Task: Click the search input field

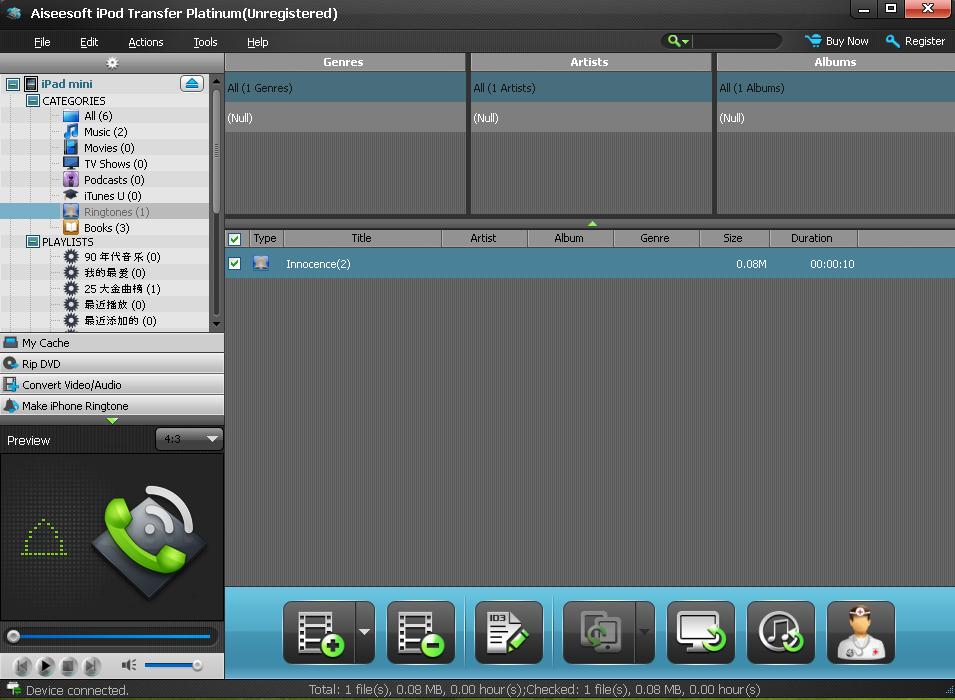Action: click(736, 41)
